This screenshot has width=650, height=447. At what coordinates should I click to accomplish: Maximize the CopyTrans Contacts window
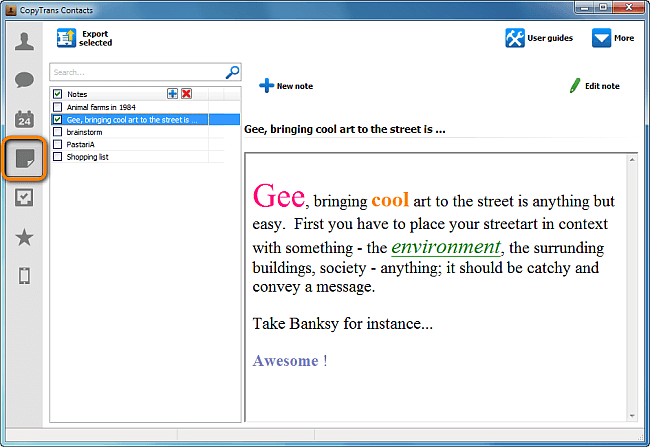603,7
